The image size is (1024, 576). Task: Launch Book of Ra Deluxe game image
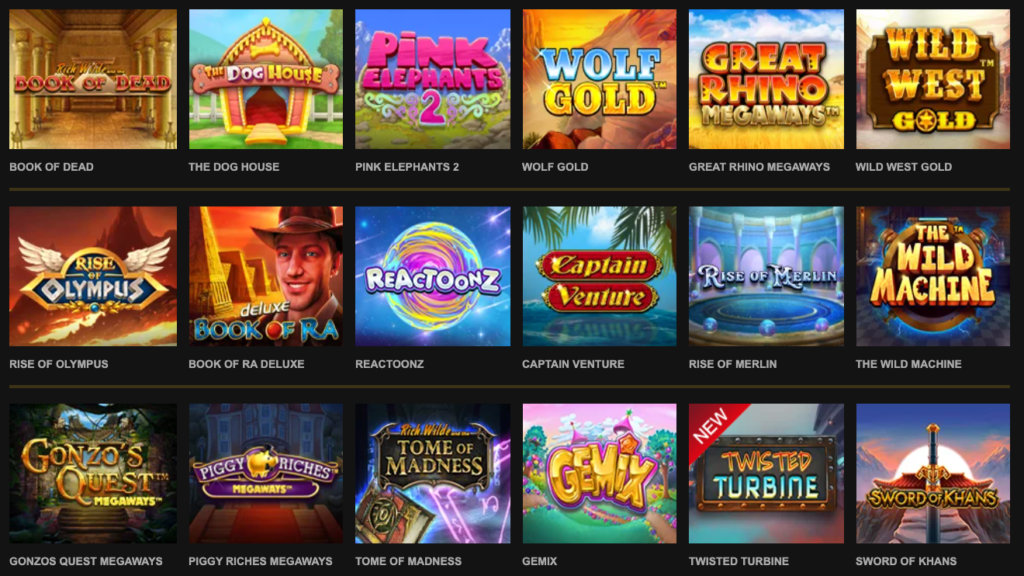[266, 276]
